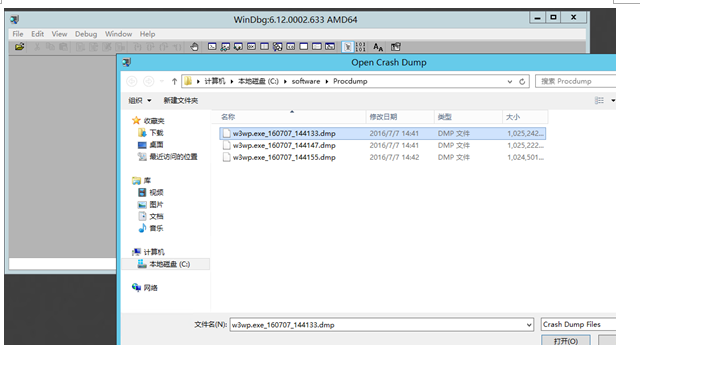Click the Options toolbar icon
The height and width of the screenshot is (368, 706).
(x=395, y=47)
